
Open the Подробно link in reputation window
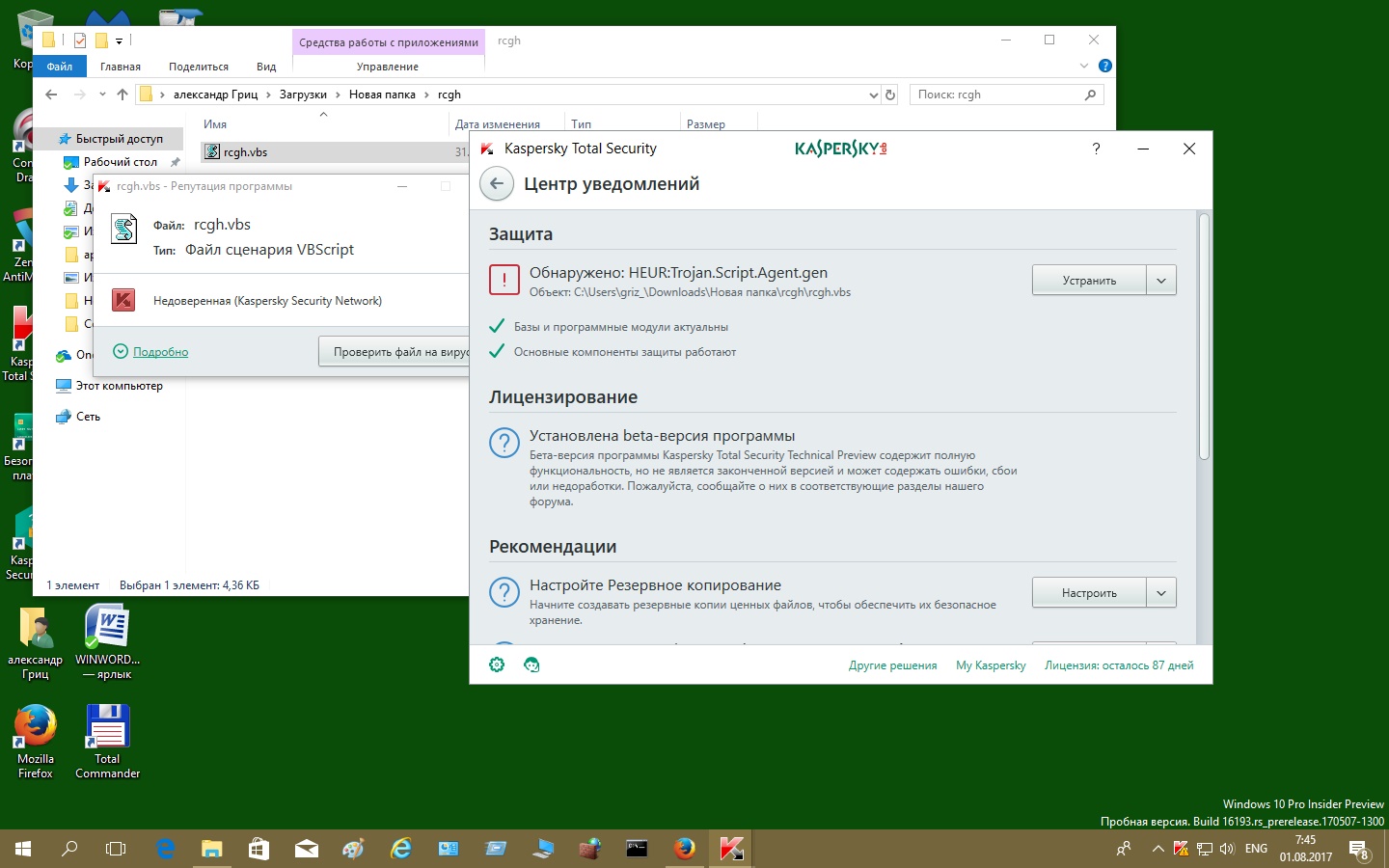tap(160, 352)
